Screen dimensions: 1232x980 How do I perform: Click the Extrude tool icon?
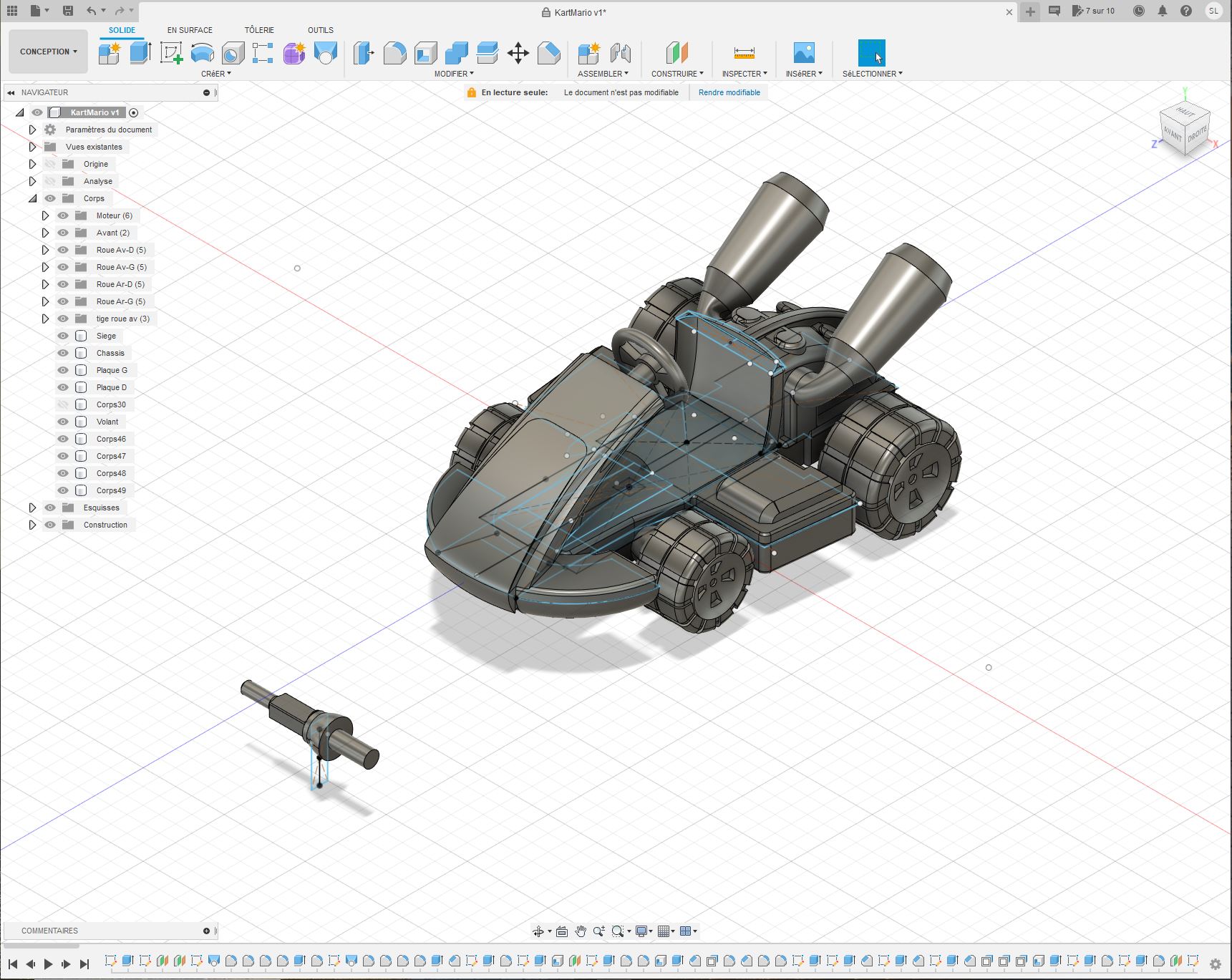pyautogui.click(x=140, y=53)
